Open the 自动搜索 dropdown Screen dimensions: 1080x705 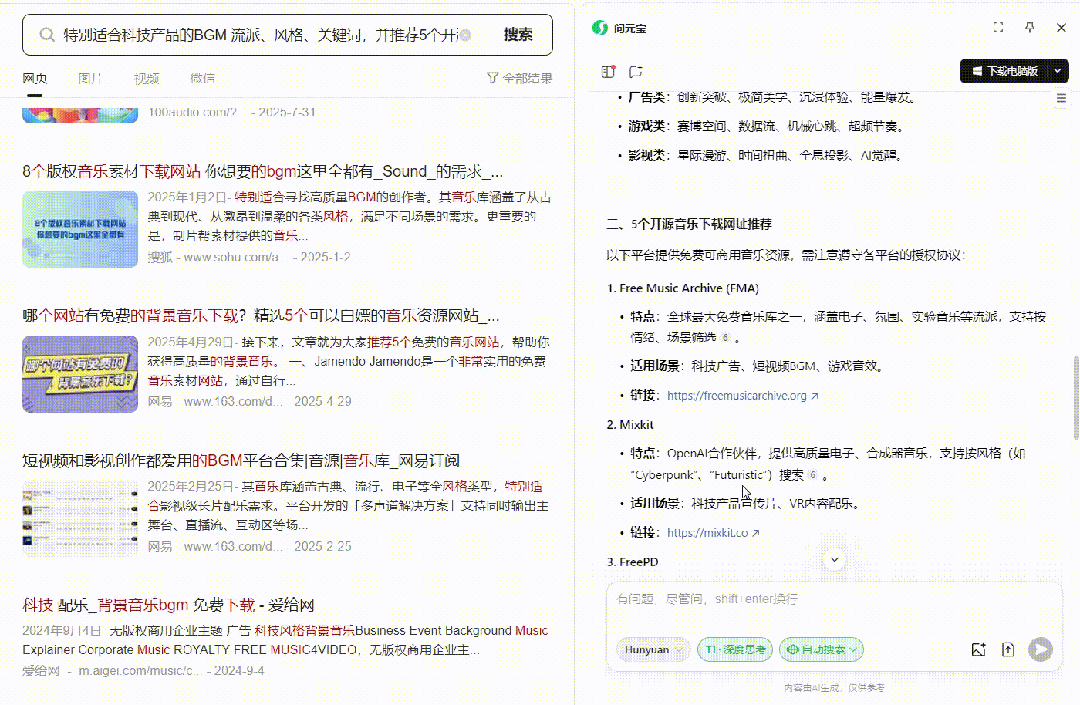pos(821,650)
